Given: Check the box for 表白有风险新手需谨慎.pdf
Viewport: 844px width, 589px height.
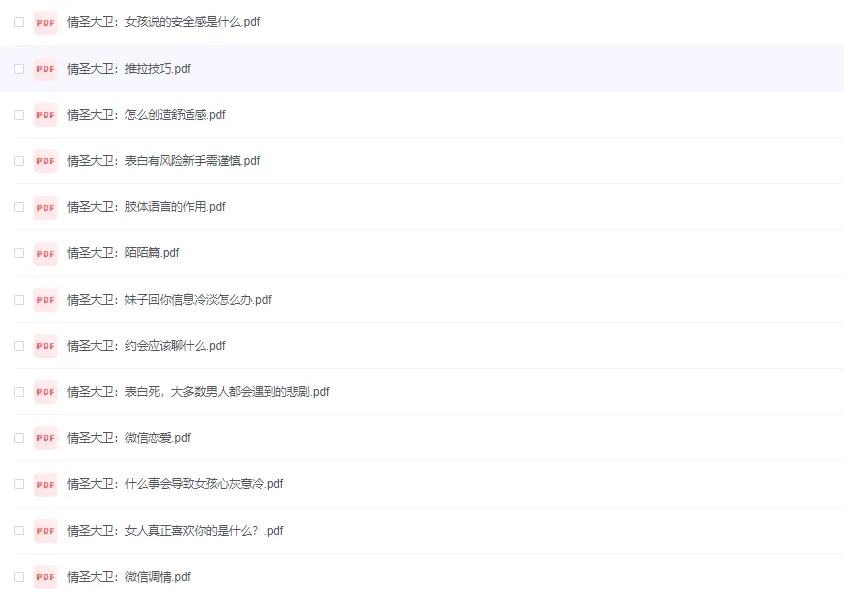Looking at the screenshot, I should (x=19, y=161).
